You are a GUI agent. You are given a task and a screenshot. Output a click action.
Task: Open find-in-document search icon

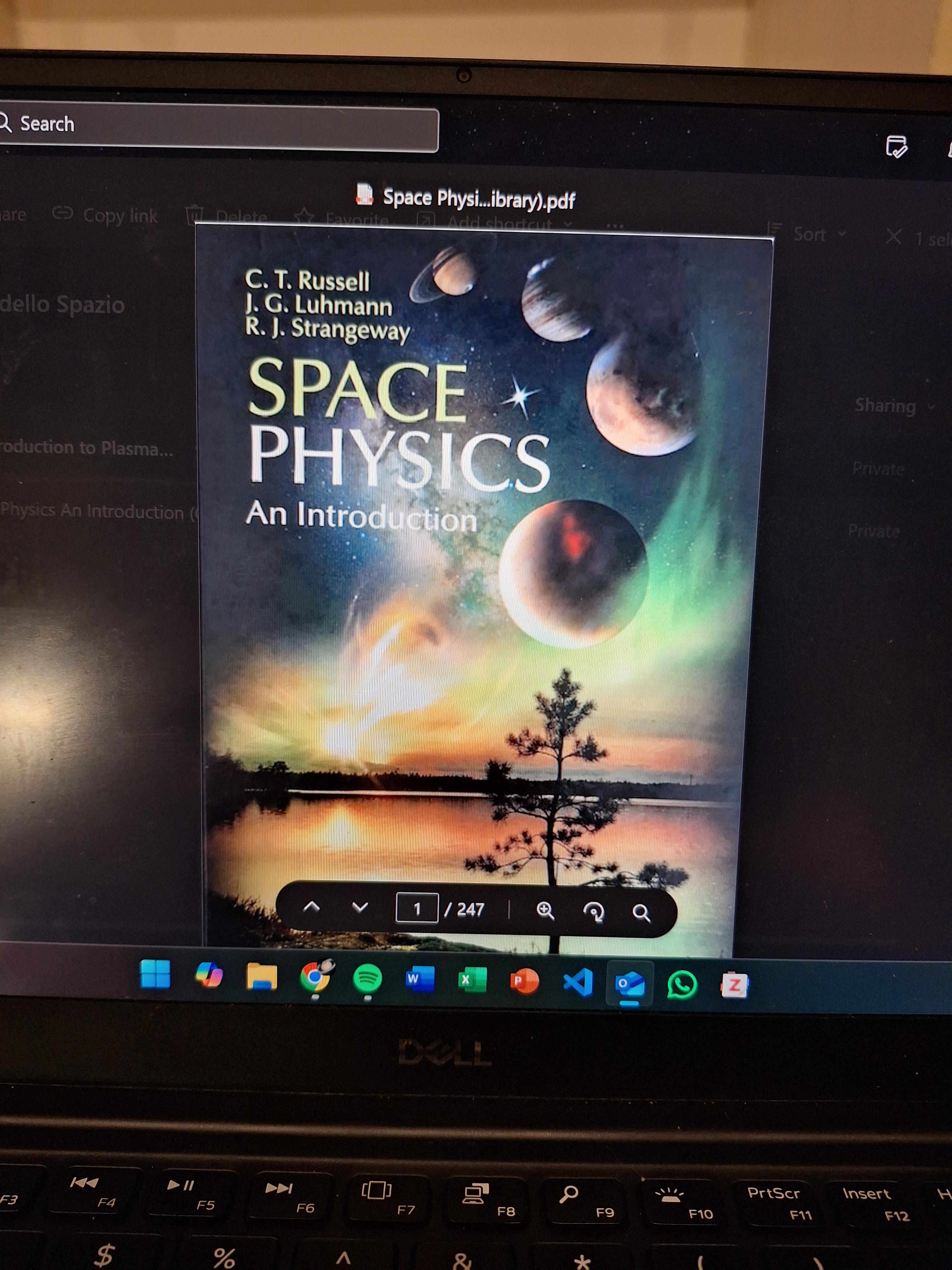click(641, 913)
